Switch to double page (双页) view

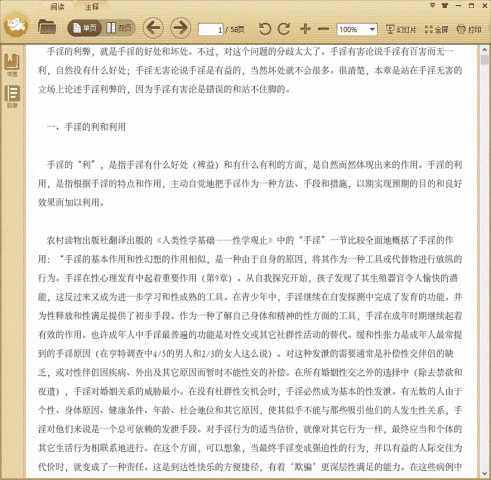point(119,28)
